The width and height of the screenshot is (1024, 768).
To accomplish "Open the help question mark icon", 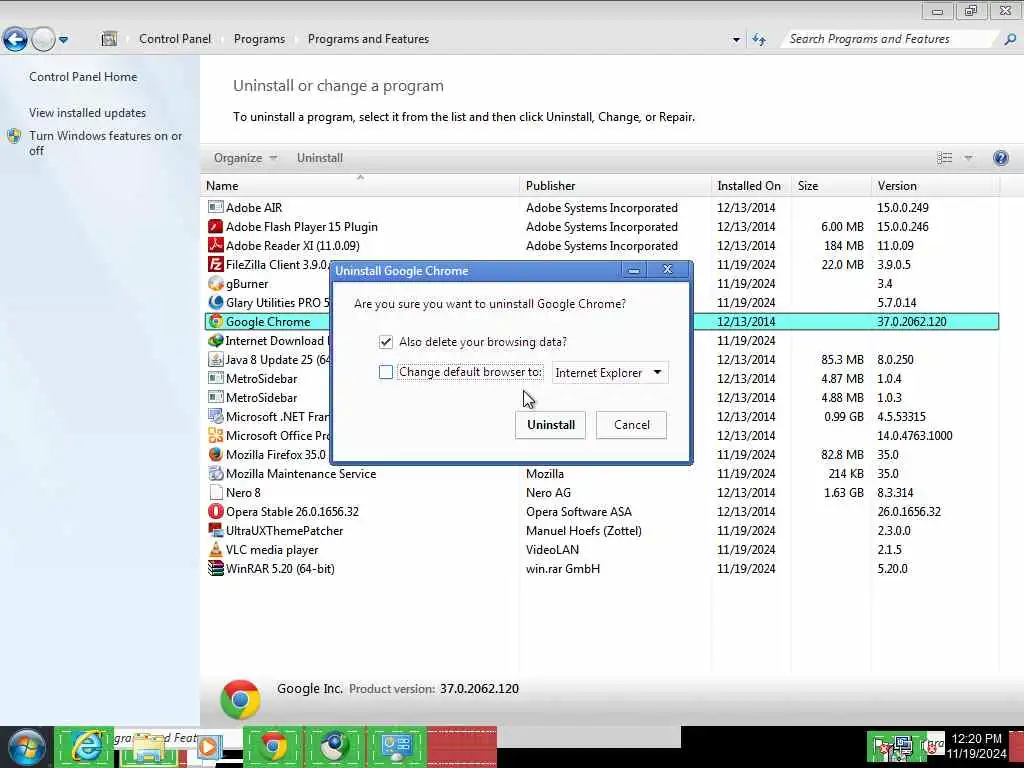I will pos(1000,158).
